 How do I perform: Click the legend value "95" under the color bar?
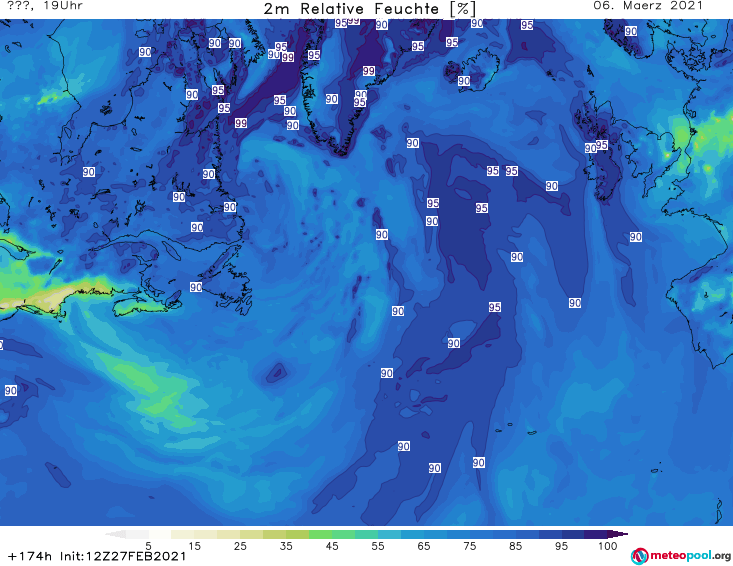tap(561, 546)
